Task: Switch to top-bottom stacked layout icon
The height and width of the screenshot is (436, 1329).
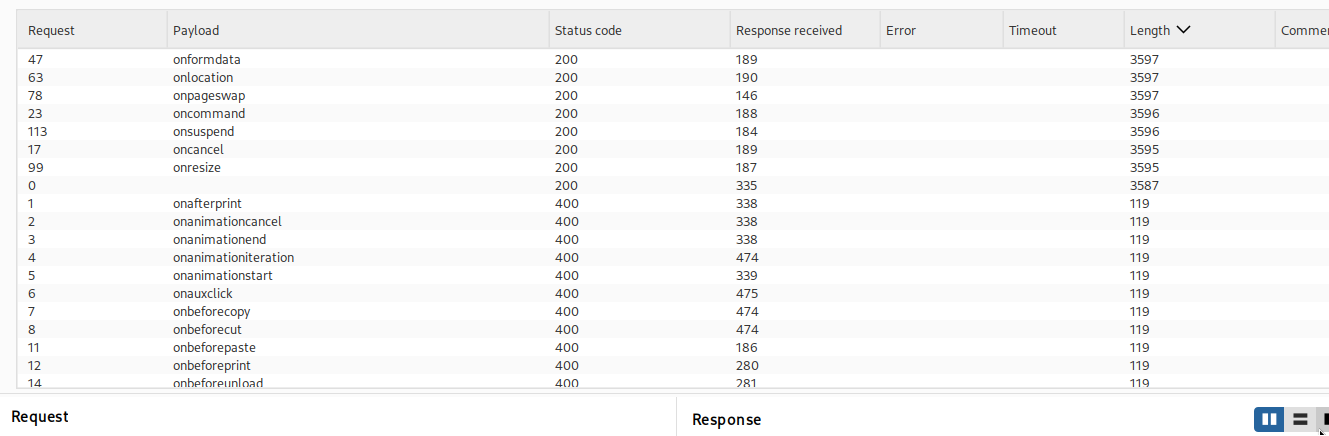Action: (x=1299, y=419)
